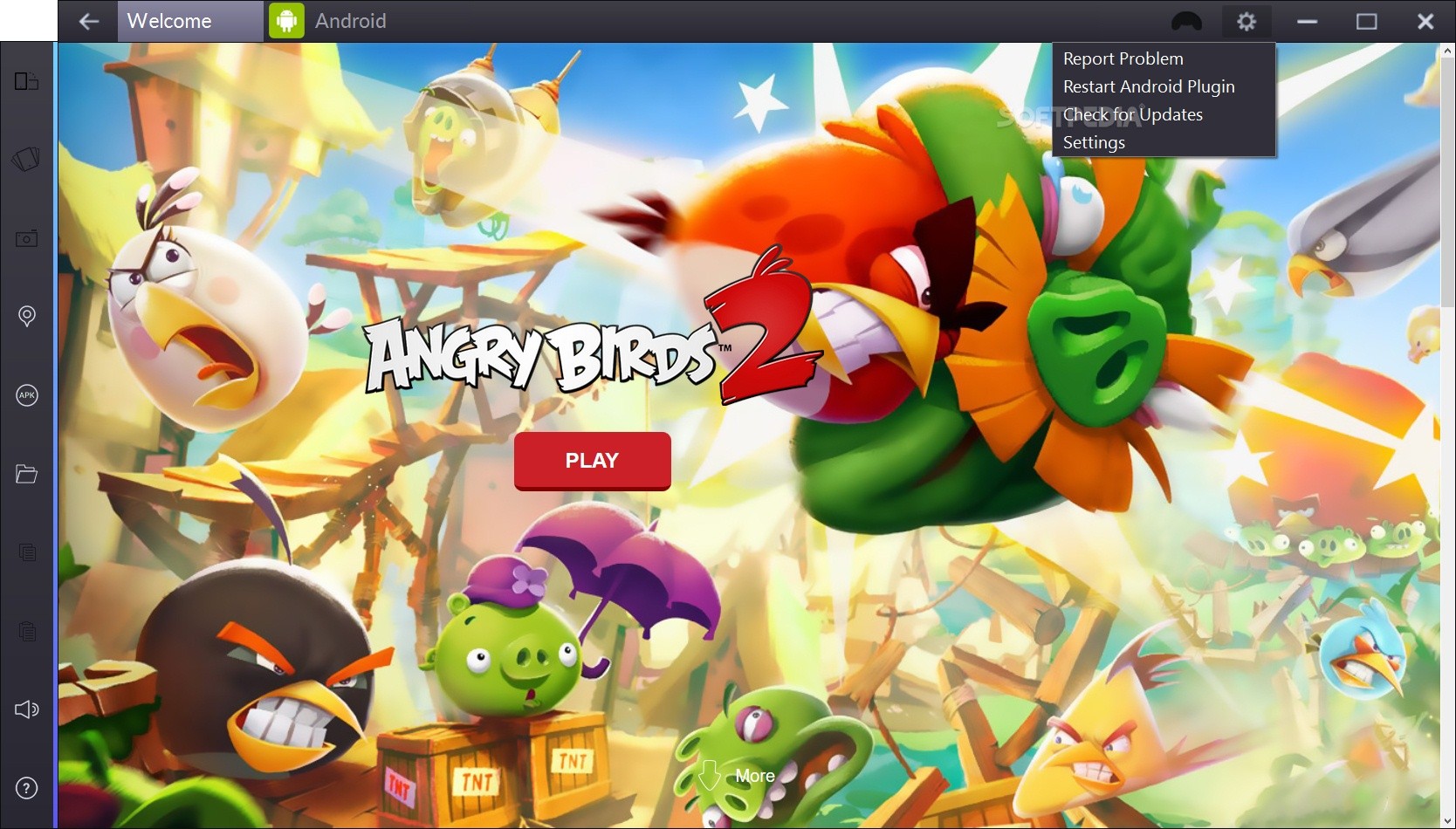Screen dimensions: 1456x829
Task: Open the gamepad controller settings icon
Action: pyautogui.click(x=1186, y=21)
